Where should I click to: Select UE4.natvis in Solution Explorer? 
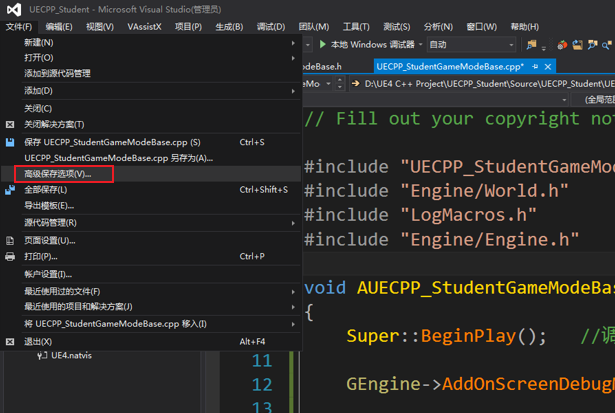click(71, 355)
